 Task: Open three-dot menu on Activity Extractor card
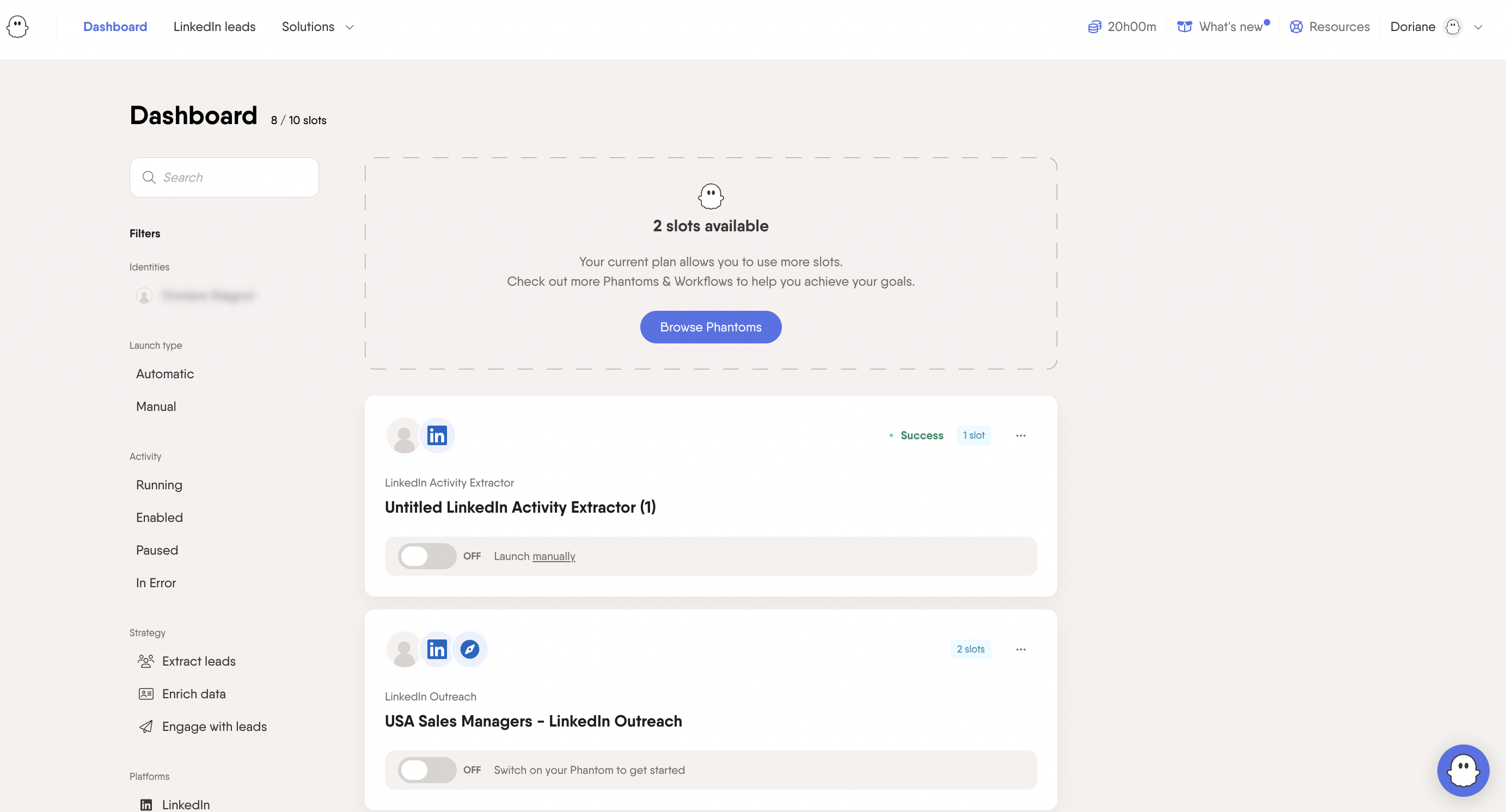tap(1021, 435)
